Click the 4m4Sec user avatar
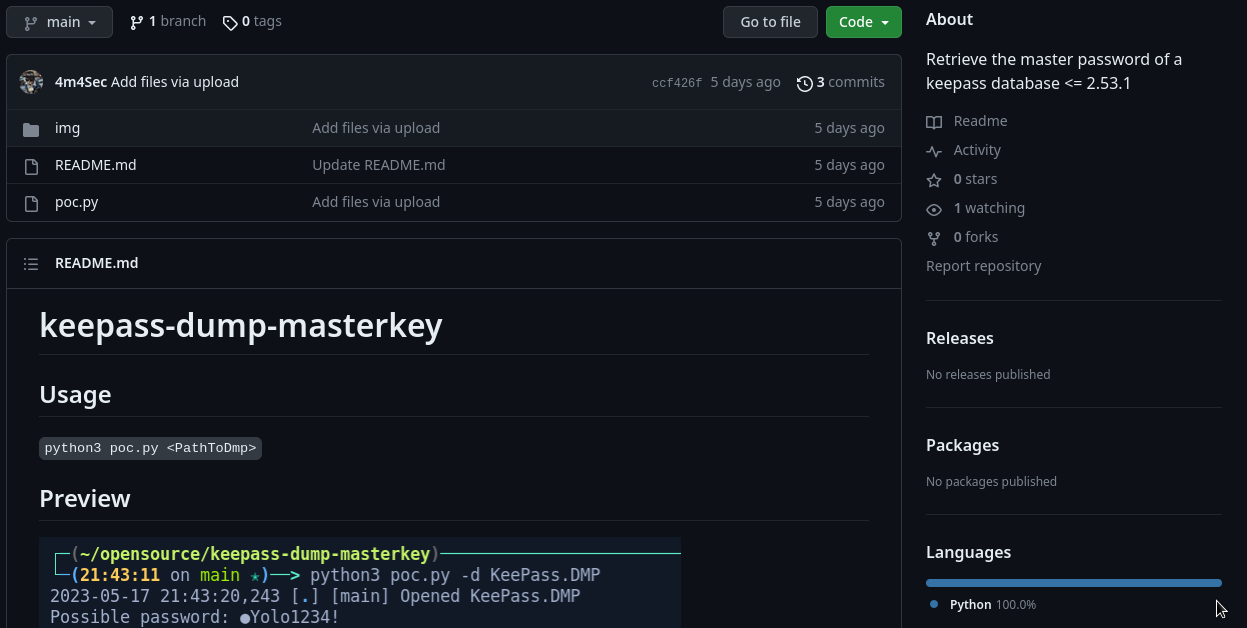The image size is (1247, 628). [31, 82]
